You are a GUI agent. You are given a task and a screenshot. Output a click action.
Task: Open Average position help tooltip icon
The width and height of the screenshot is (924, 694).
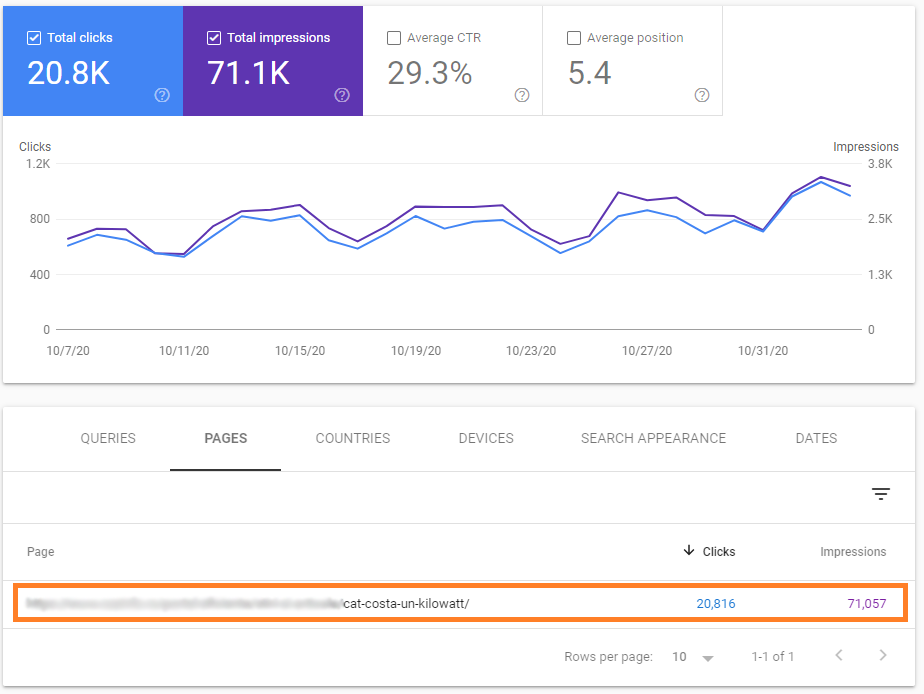[702, 95]
